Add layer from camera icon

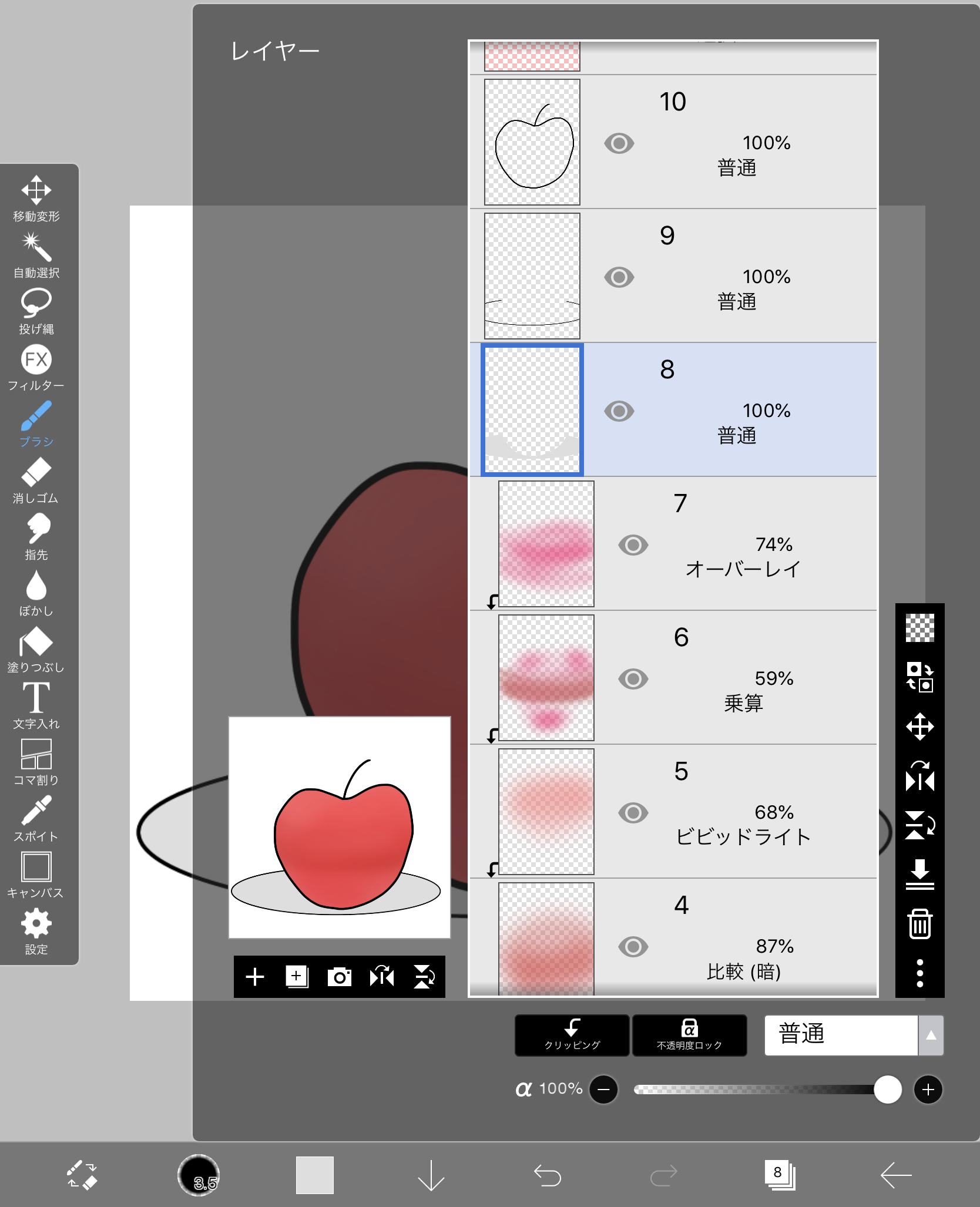(x=339, y=977)
